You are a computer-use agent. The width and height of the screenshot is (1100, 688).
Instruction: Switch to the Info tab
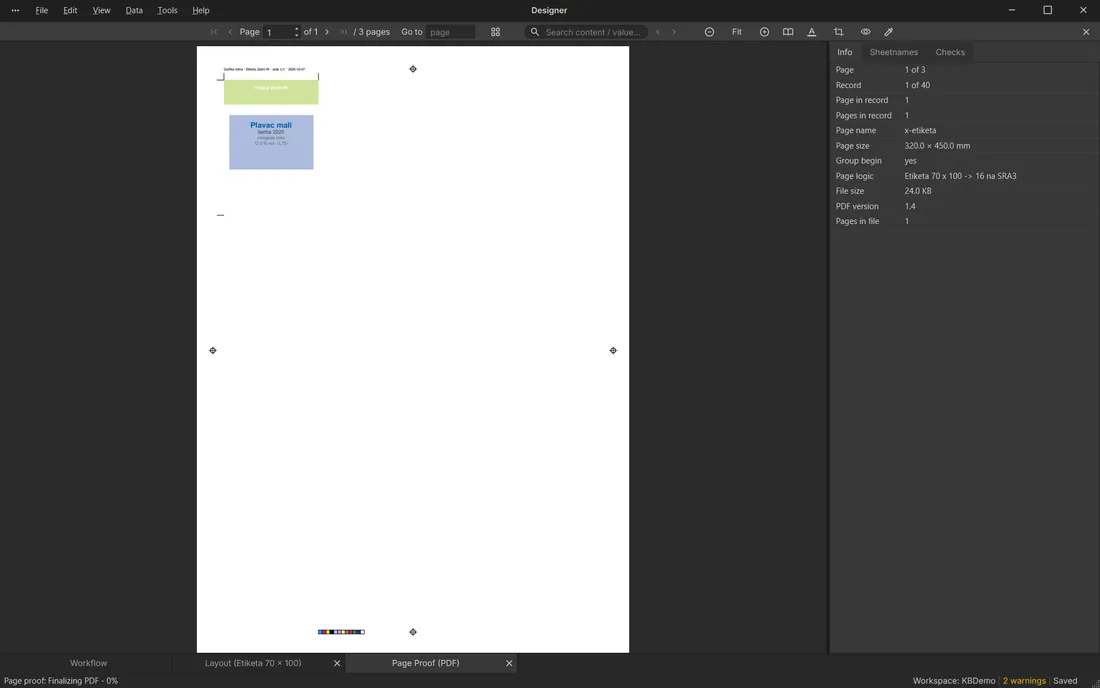pos(844,52)
